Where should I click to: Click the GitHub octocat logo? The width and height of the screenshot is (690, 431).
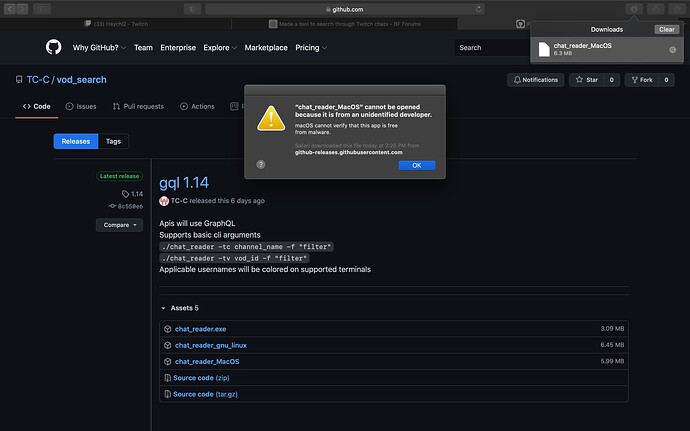tap(54, 47)
